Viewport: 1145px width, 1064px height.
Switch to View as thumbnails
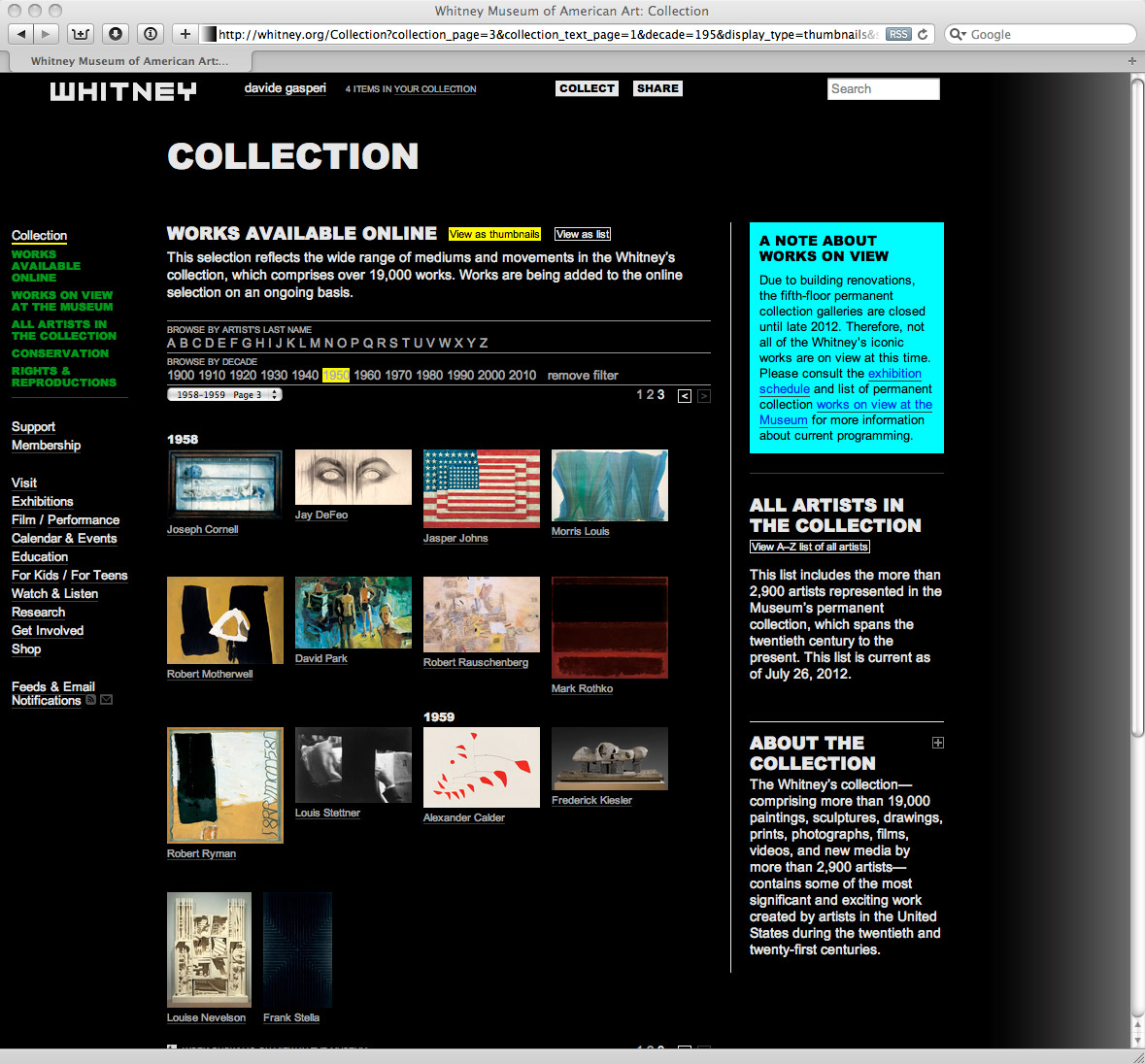pyautogui.click(x=494, y=234)
